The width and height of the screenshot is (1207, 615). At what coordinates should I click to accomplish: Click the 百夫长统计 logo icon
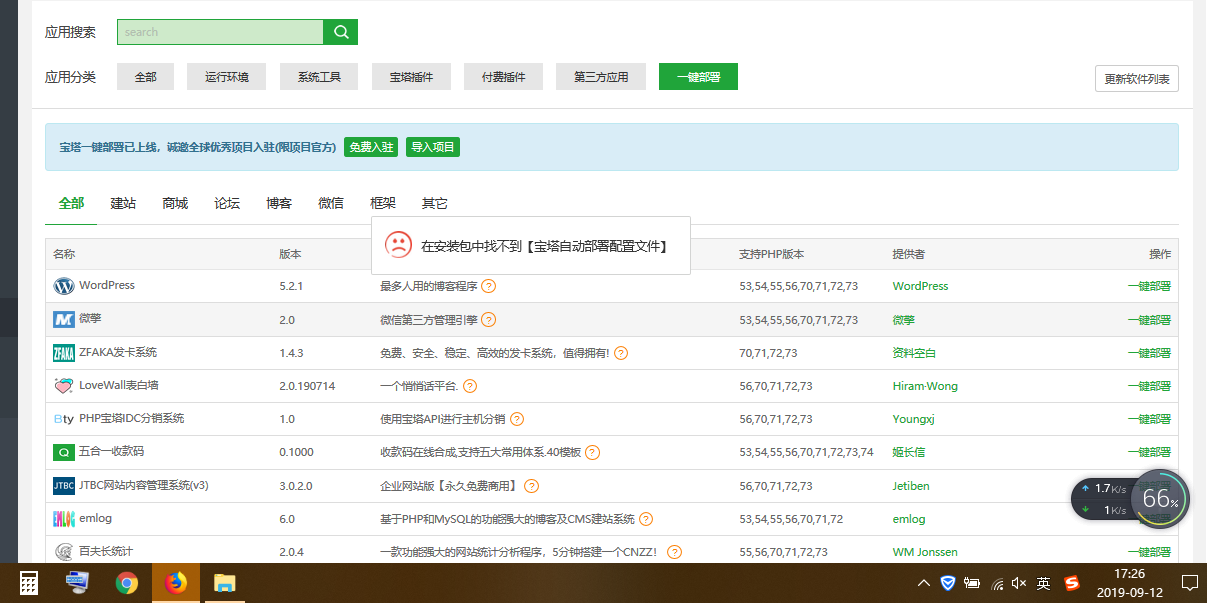point(64,552)
